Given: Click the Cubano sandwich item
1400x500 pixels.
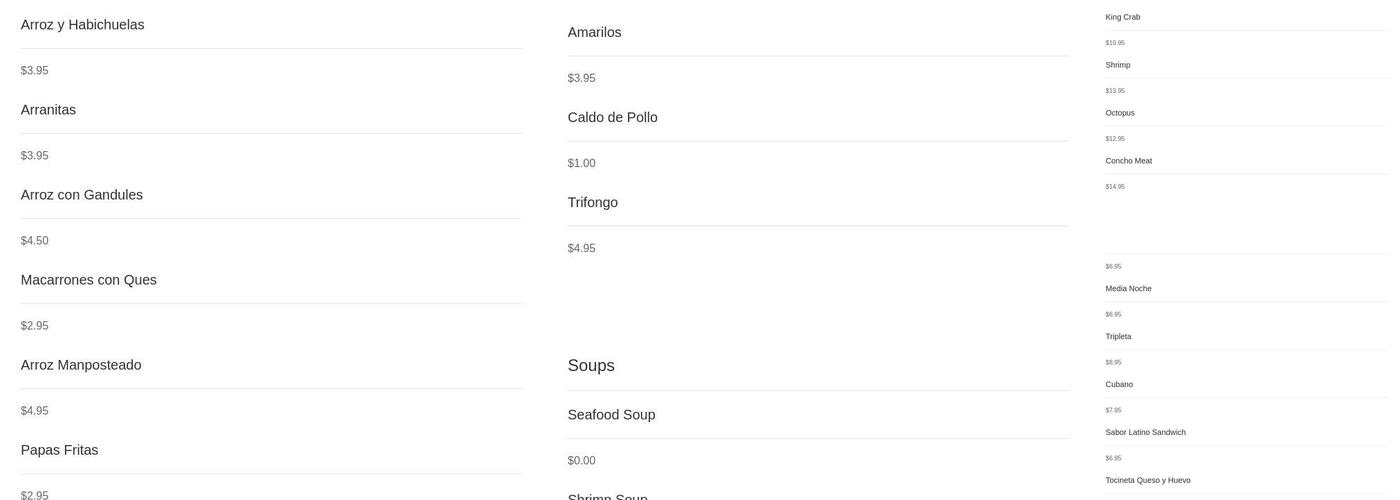Looking at the screenshot, I should pyautogui.click(x=1119, y=385).
